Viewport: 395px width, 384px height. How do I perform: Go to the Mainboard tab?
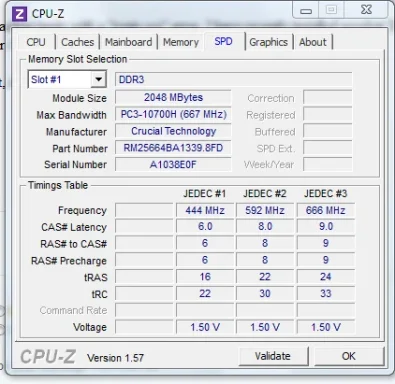[x=128, y=42]
